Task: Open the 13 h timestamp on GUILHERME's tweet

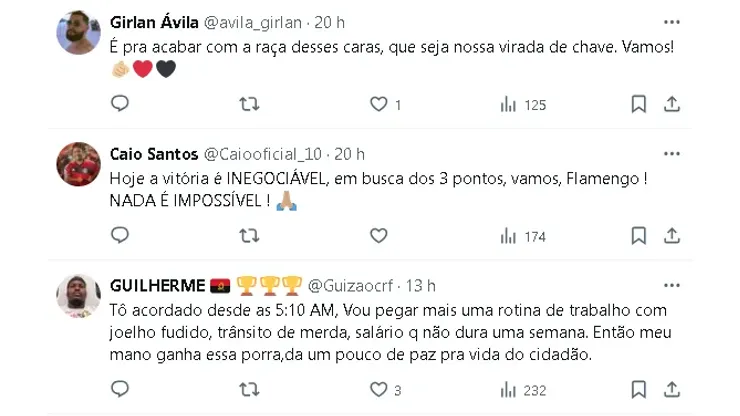Action: pyautogui.click(x=421, y=285)
